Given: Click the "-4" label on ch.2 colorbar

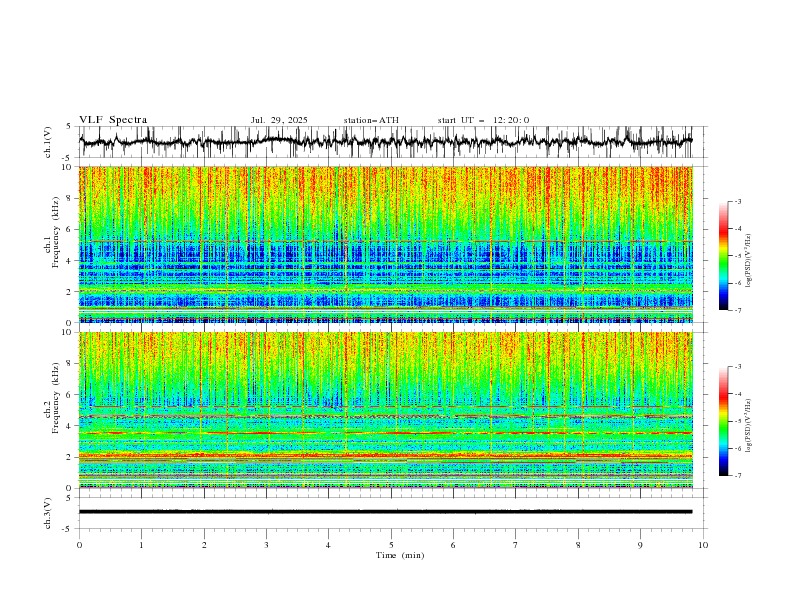Looking at the screenshot, I should pos(738,394).
